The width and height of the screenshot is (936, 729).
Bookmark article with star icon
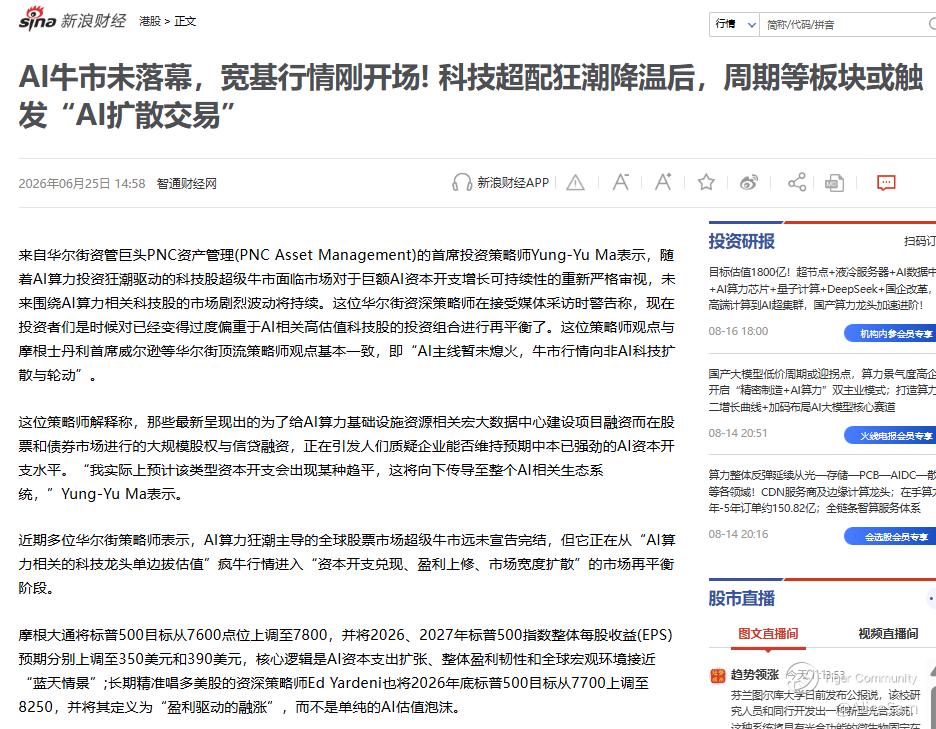(x=706, y=182)
